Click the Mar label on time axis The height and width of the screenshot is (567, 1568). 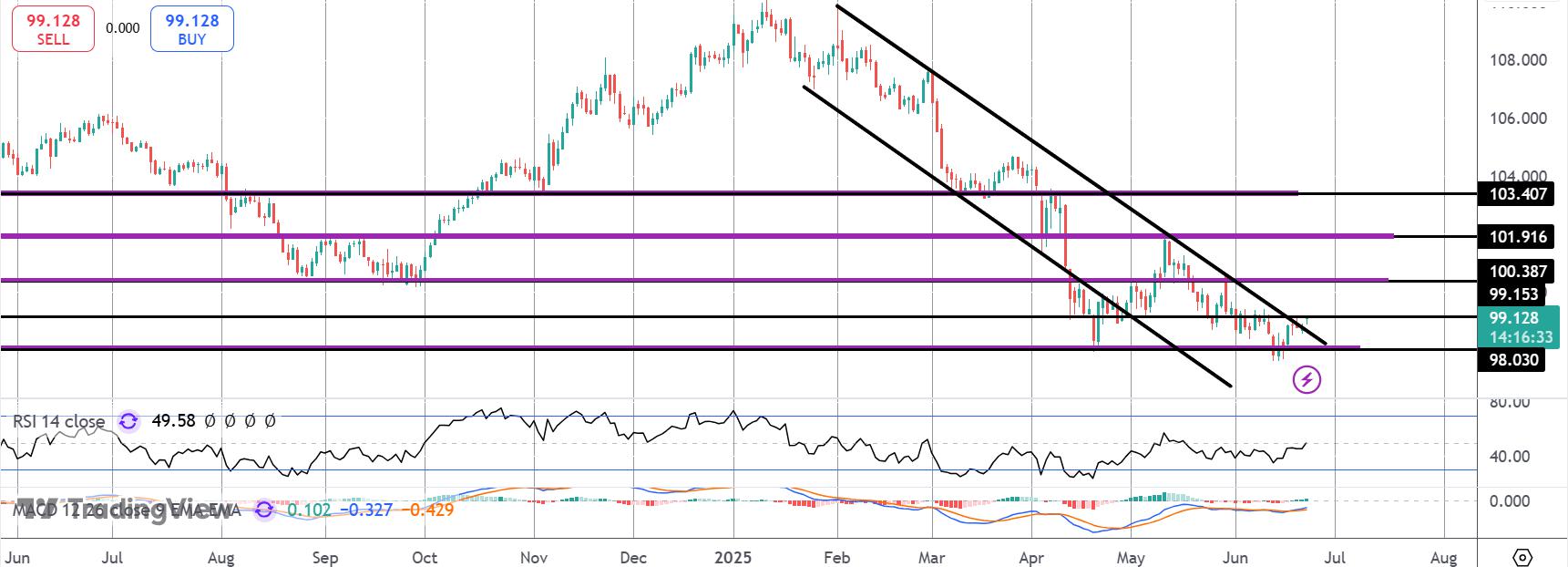pyautogui.click(x=932, y=558)
